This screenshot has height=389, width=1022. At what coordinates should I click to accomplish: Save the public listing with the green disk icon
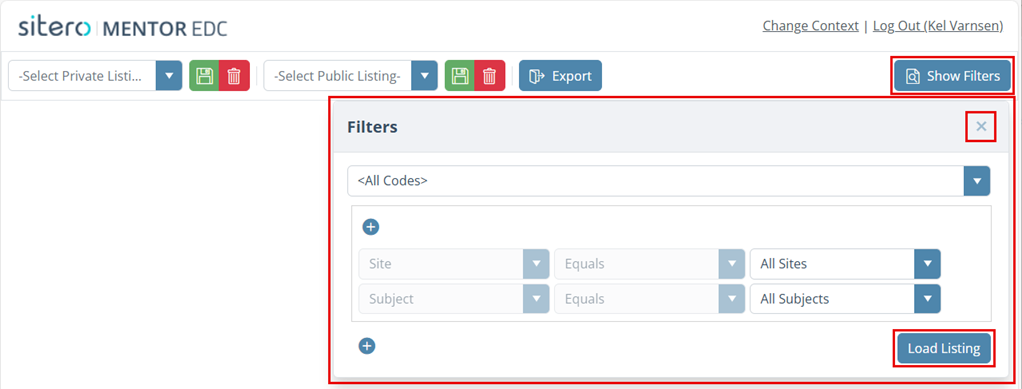460,76
